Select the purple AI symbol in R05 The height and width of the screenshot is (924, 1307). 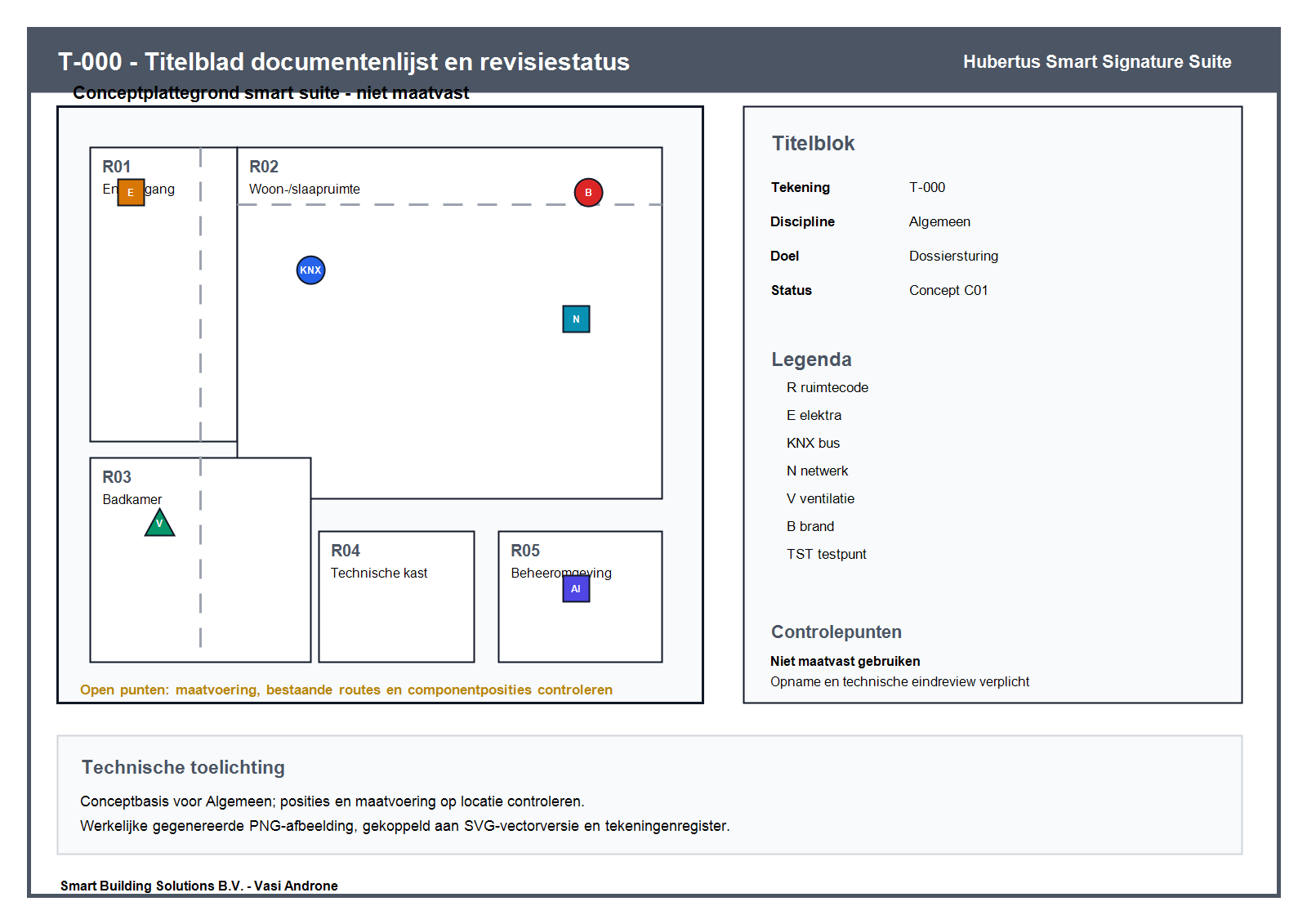click(576, 588)
